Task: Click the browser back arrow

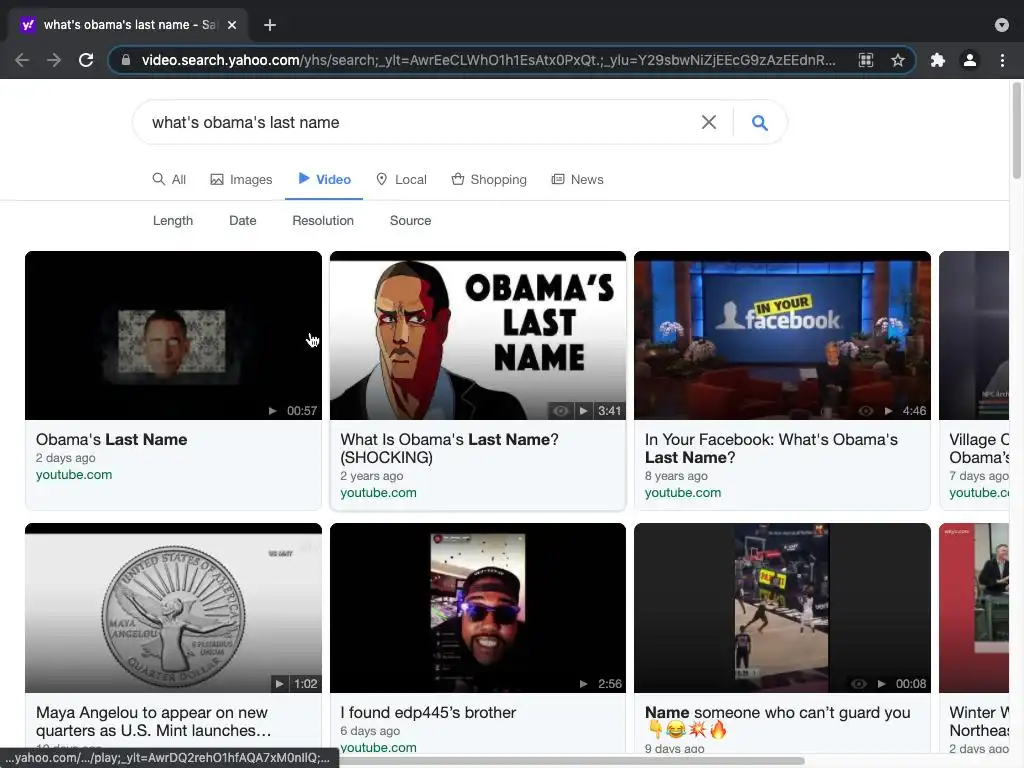Action: (22, 60)
